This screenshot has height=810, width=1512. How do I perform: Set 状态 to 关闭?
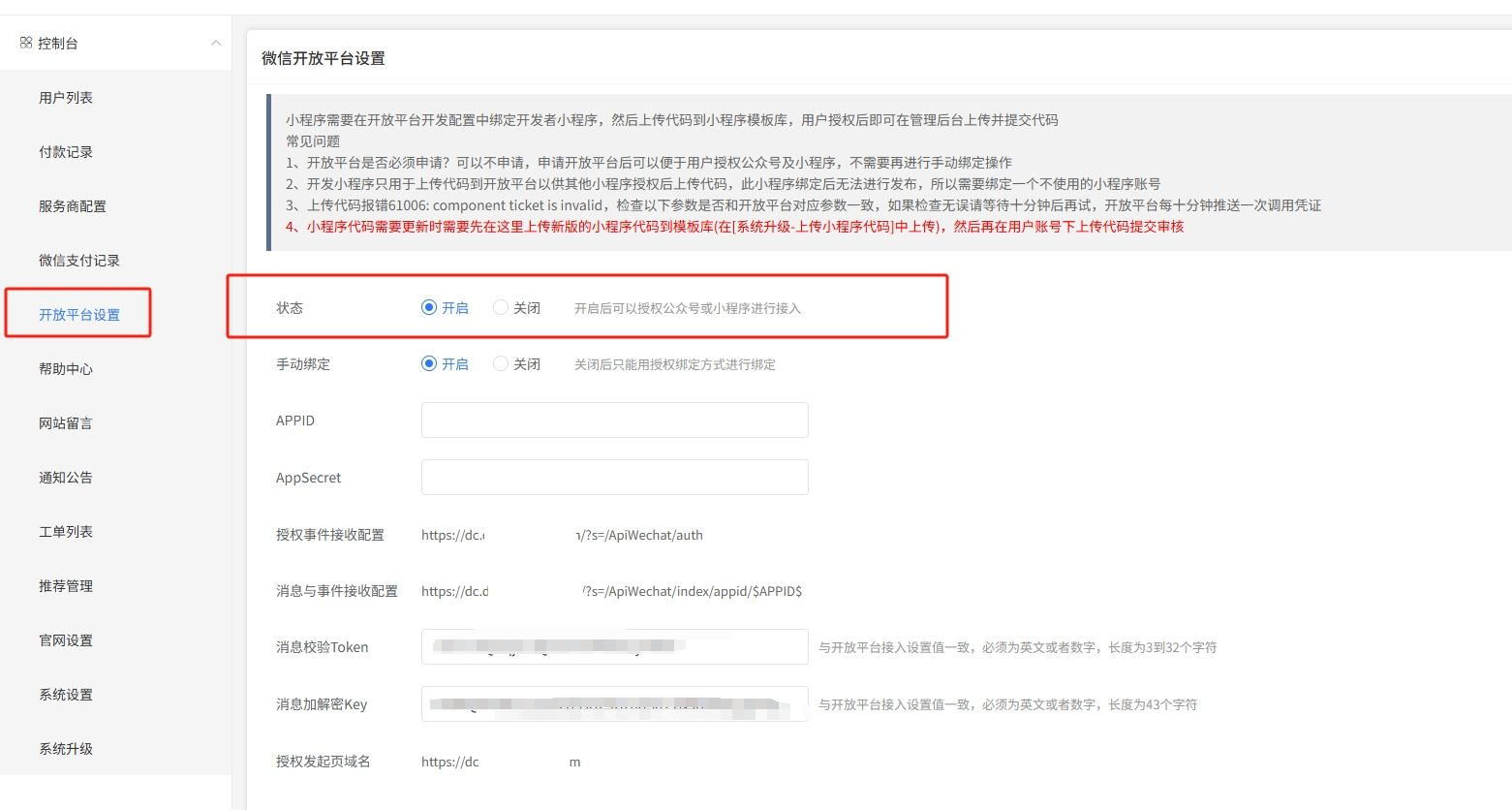click(501, 308)
